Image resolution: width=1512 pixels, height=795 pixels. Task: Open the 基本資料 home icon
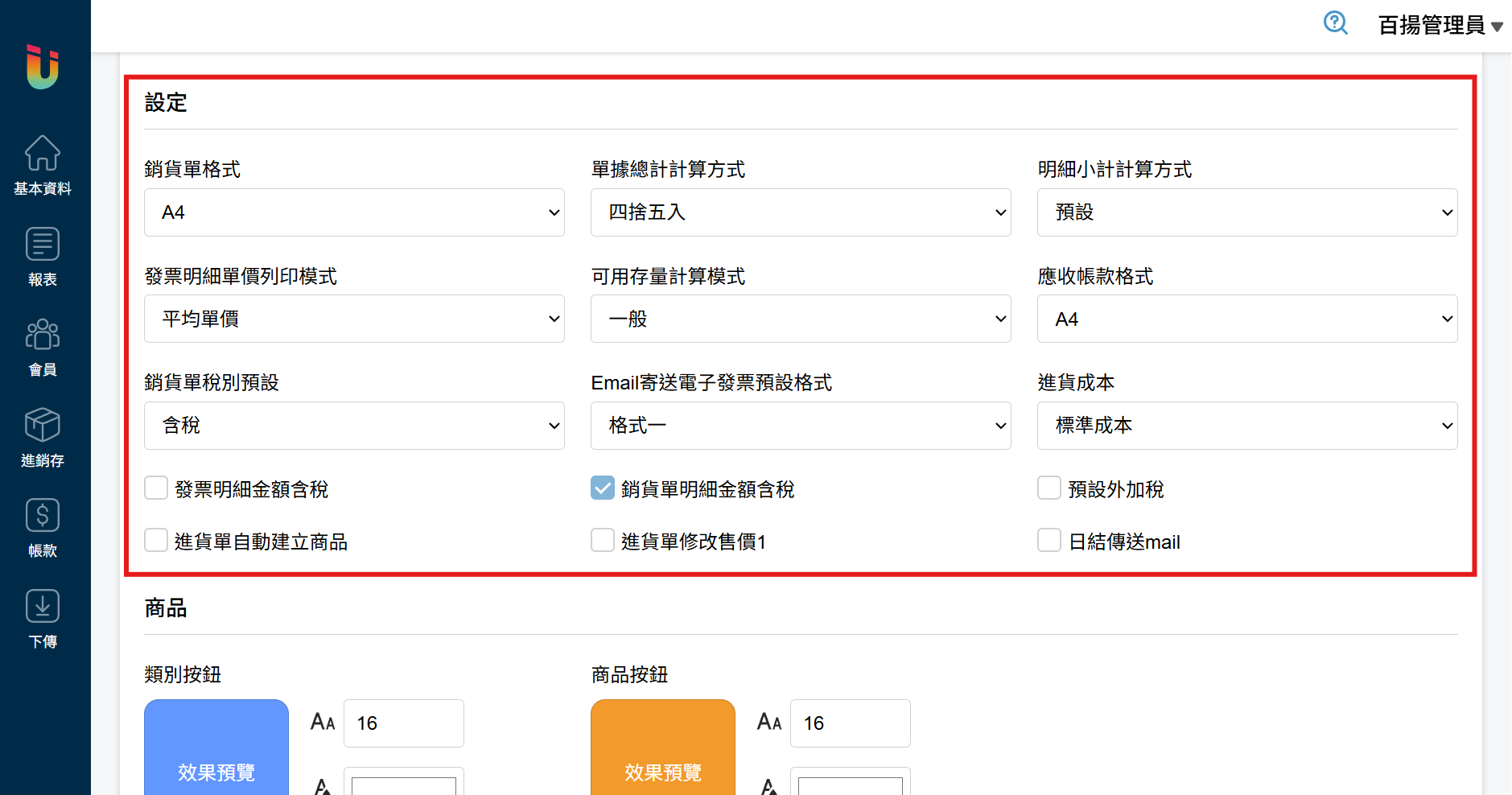[x=43, y=153]
